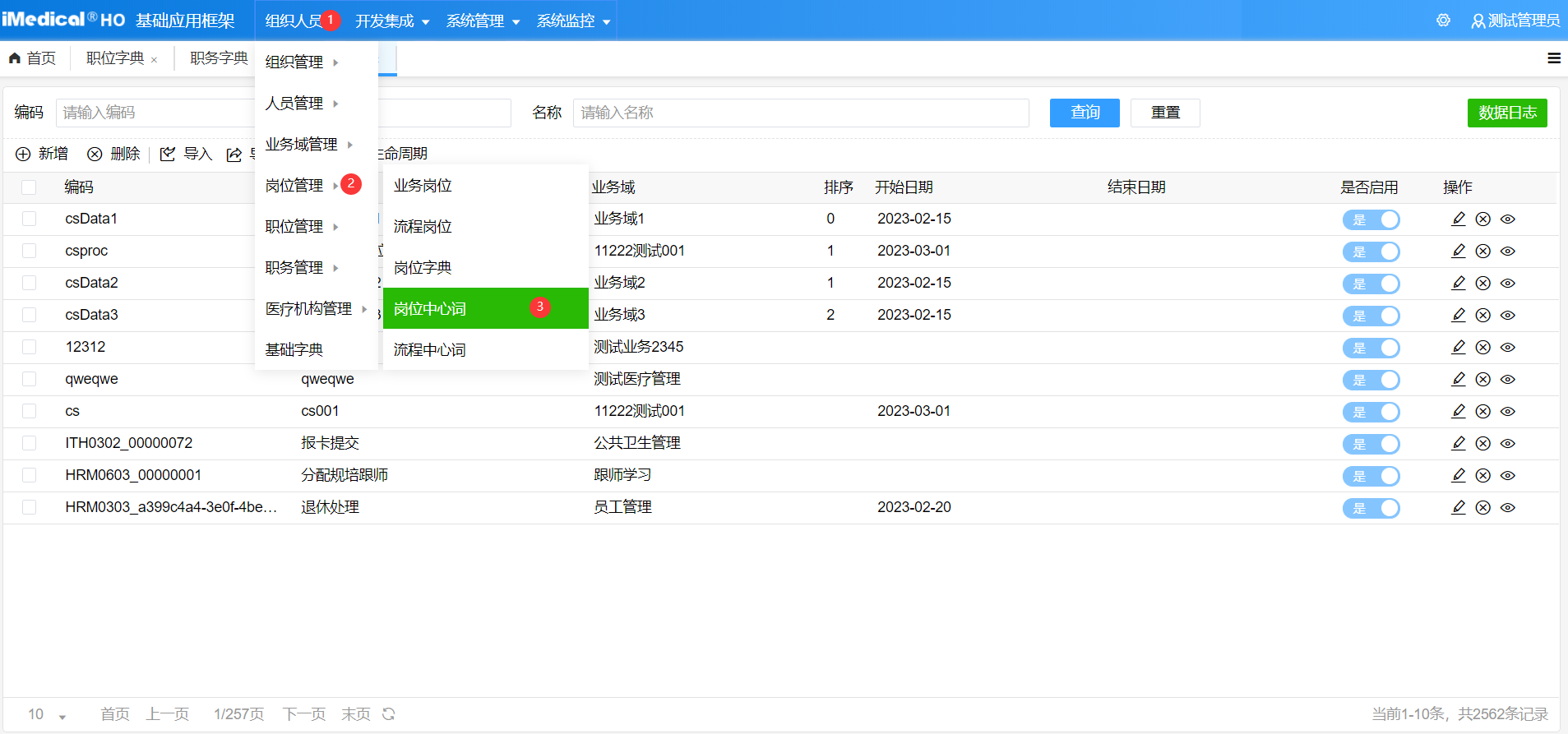The width and height of the screenshot is (1568, 734).
Task: Toggle the enable switch for 退休处理 row
Action: (1371, 508)
